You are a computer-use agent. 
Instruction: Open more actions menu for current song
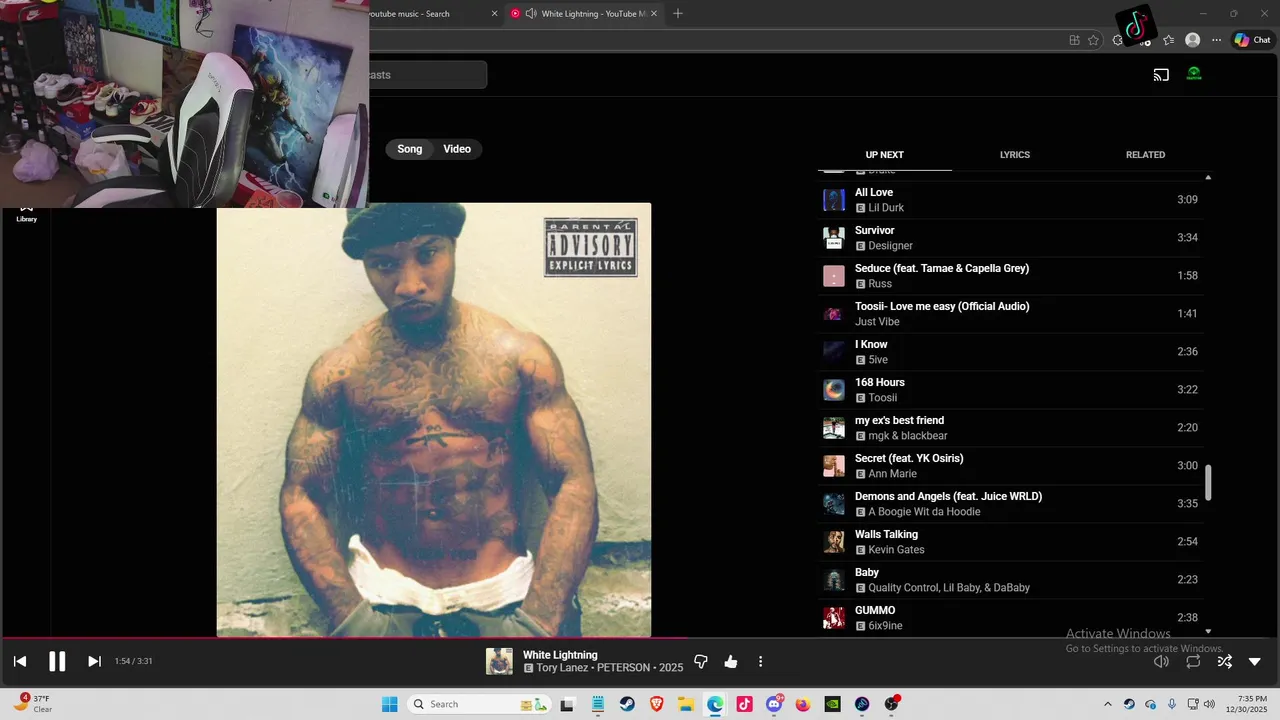click(x=760, y=661)
